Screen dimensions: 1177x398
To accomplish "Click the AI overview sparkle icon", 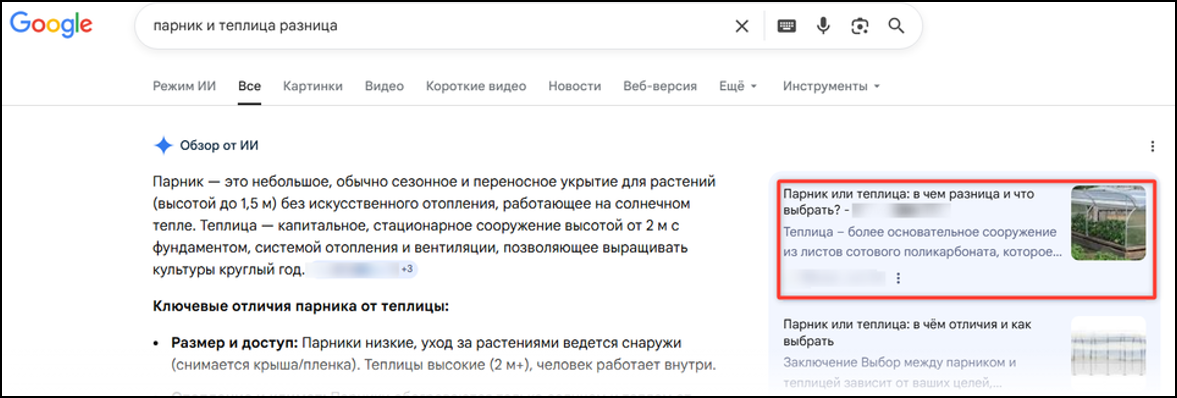I will coord(163,146).
